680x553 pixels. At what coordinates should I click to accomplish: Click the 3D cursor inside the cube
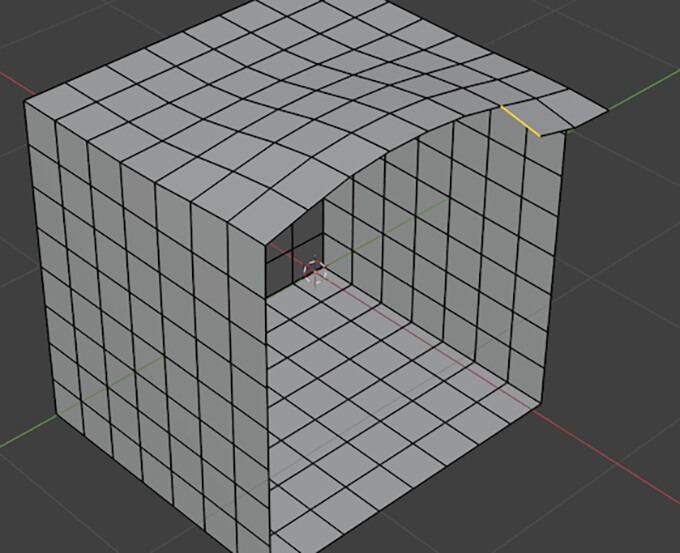pyautogui.click(x=314, y=268)
